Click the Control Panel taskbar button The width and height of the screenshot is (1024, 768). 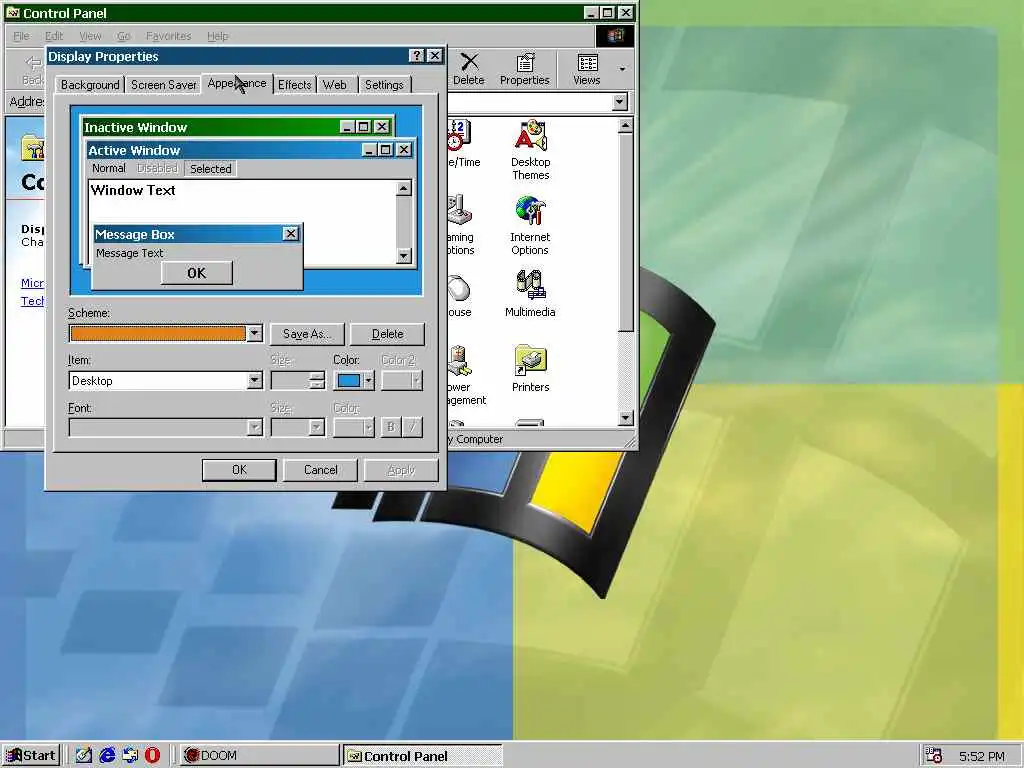423,756
